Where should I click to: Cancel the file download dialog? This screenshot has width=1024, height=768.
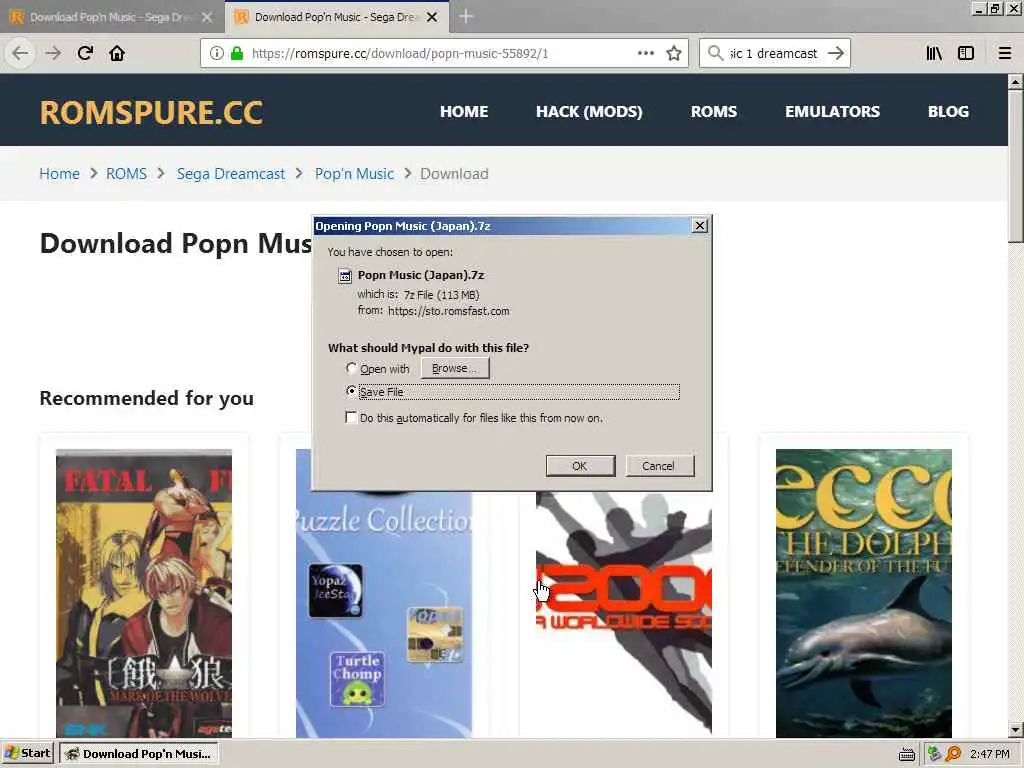[659, 466]
